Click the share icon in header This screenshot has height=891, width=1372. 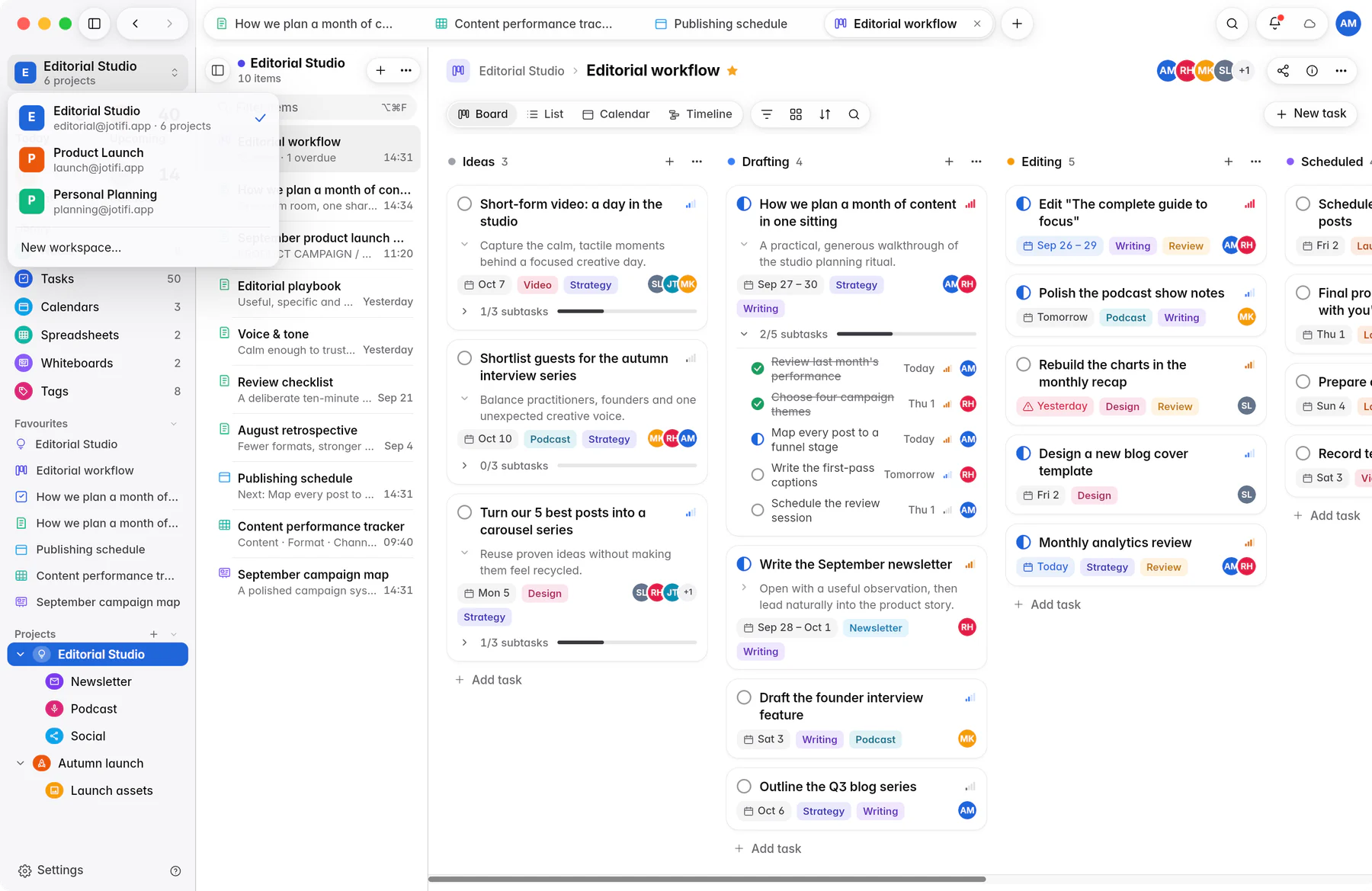coord(1283,71)
